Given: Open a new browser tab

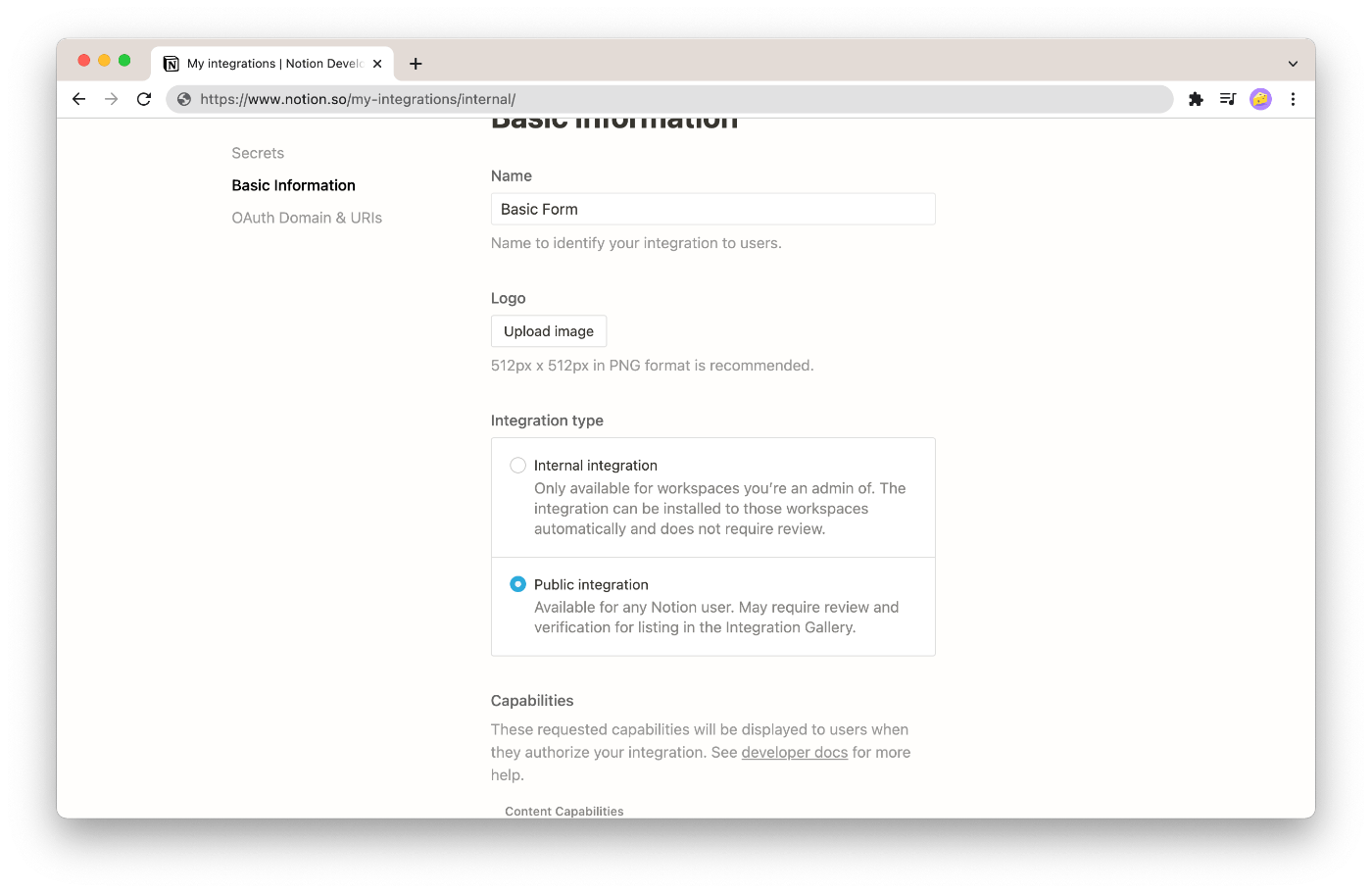Looking at the screenshot, I should 416,64.
